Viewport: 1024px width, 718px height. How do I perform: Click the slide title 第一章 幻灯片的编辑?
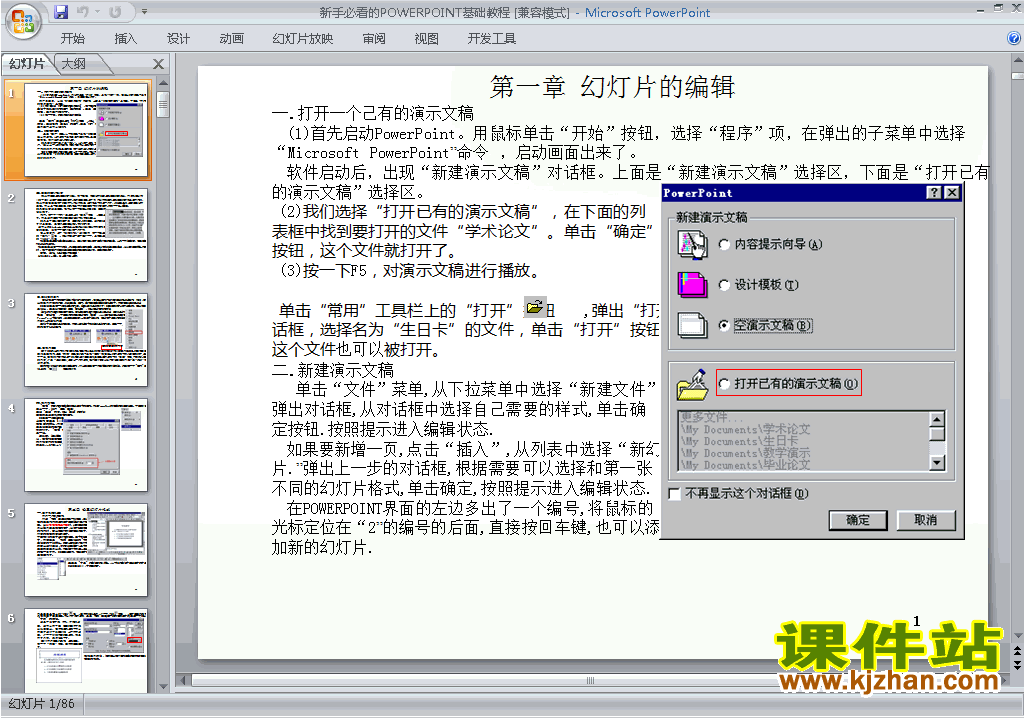point(613,87)
